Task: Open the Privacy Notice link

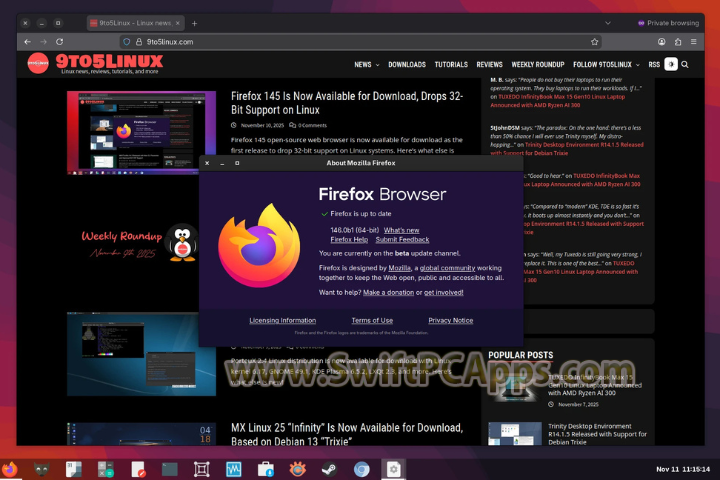Action: click(x=450, y=320)
